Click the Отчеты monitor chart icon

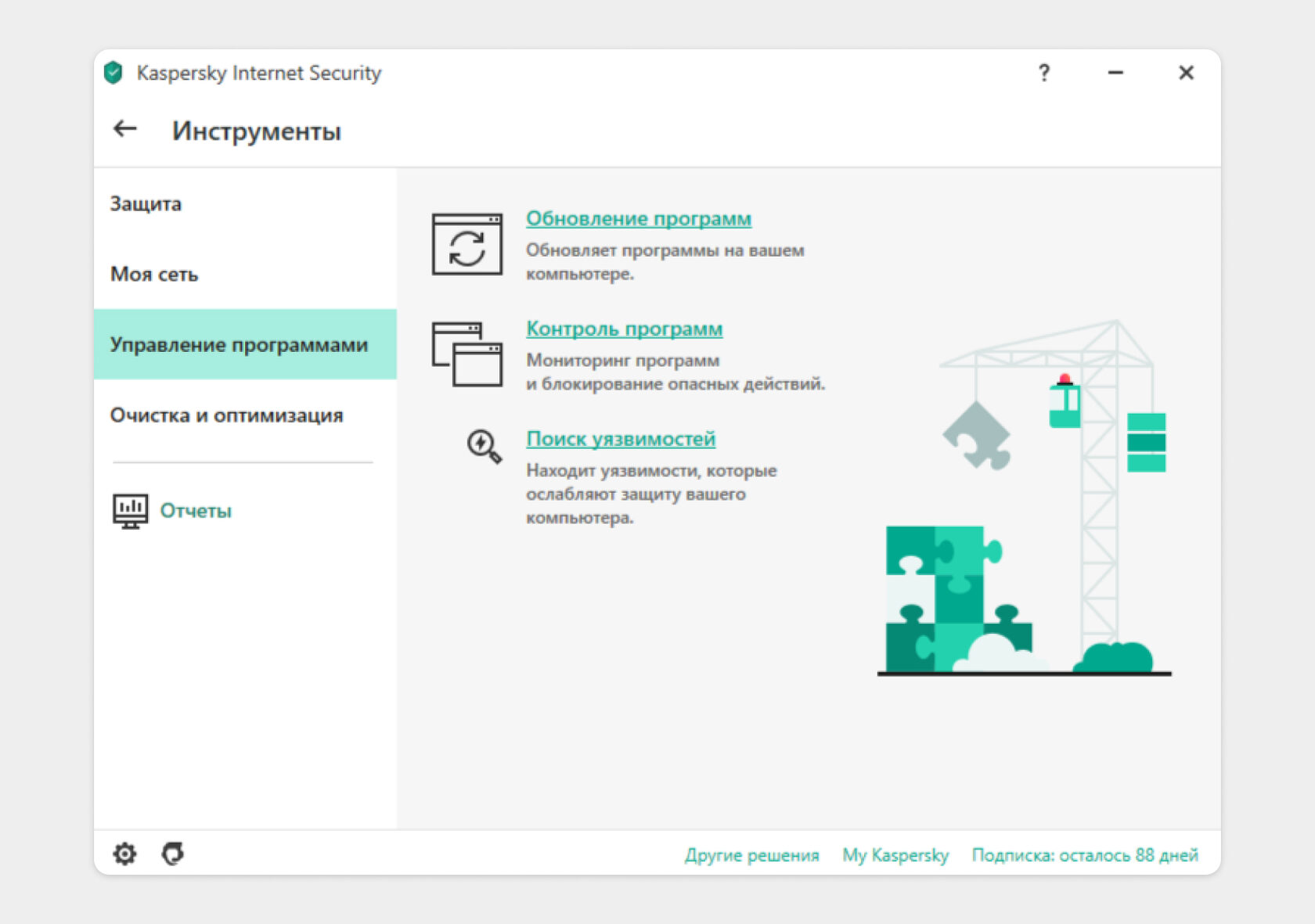click(x=131, y=511)
